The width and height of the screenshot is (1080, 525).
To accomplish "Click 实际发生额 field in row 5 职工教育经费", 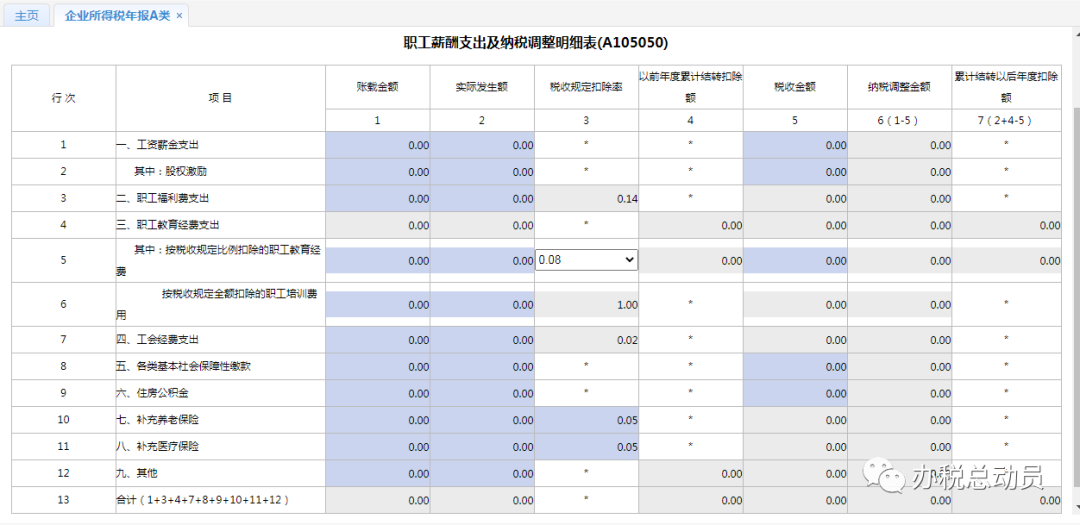I will click(x=482, y=260).
